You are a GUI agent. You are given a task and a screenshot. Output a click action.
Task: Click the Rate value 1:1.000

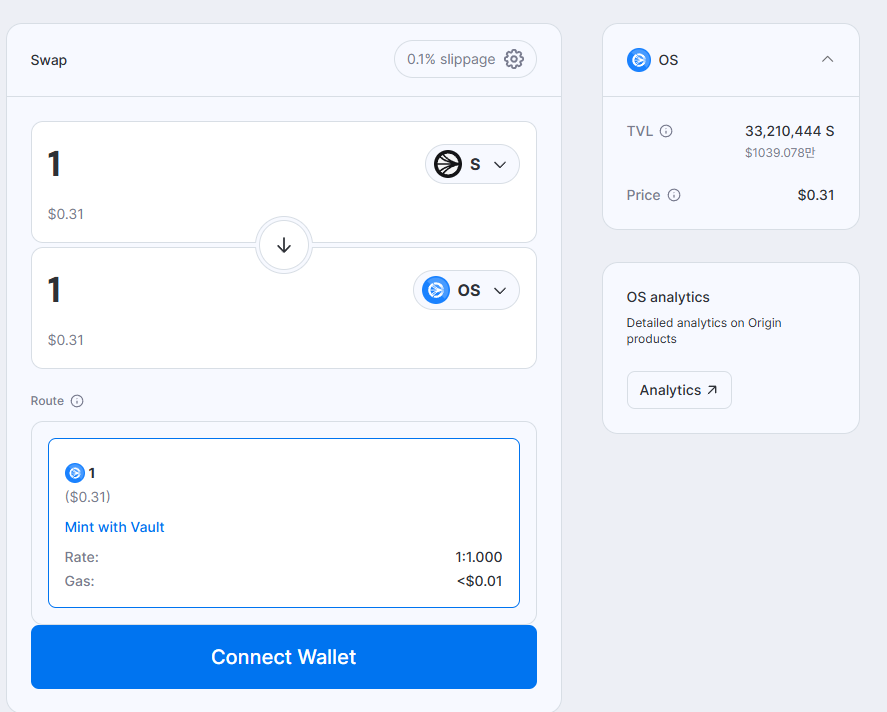click(x=479, y=557)
